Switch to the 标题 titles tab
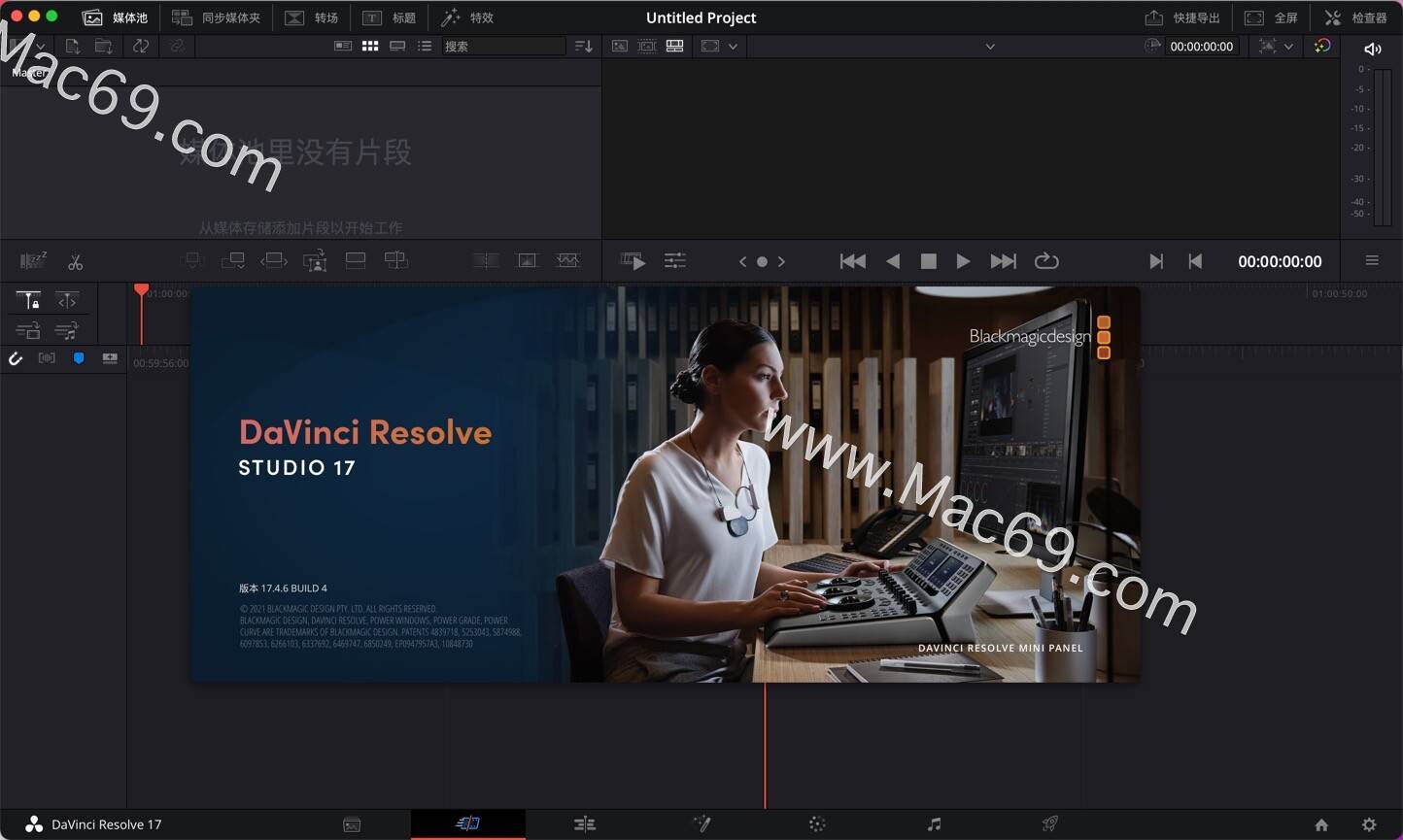Viewport: 1403px width, 840px height. click(389, 17)
